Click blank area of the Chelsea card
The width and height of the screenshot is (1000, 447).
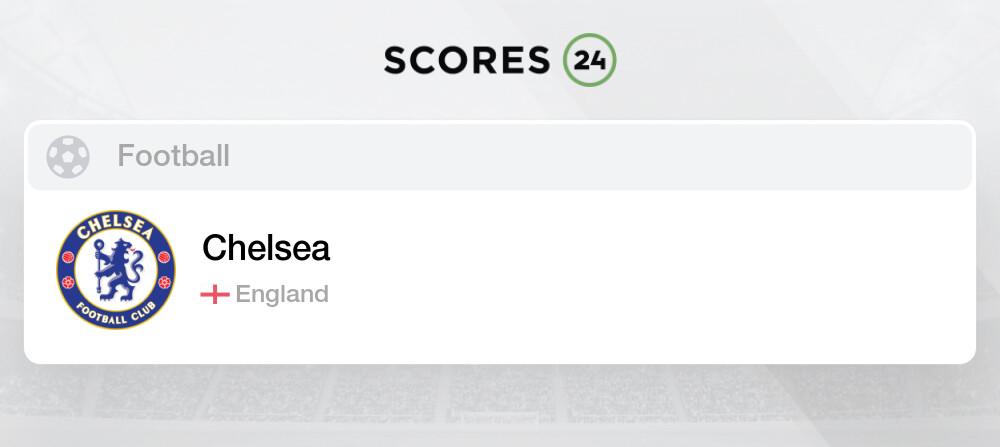[638, 274]
